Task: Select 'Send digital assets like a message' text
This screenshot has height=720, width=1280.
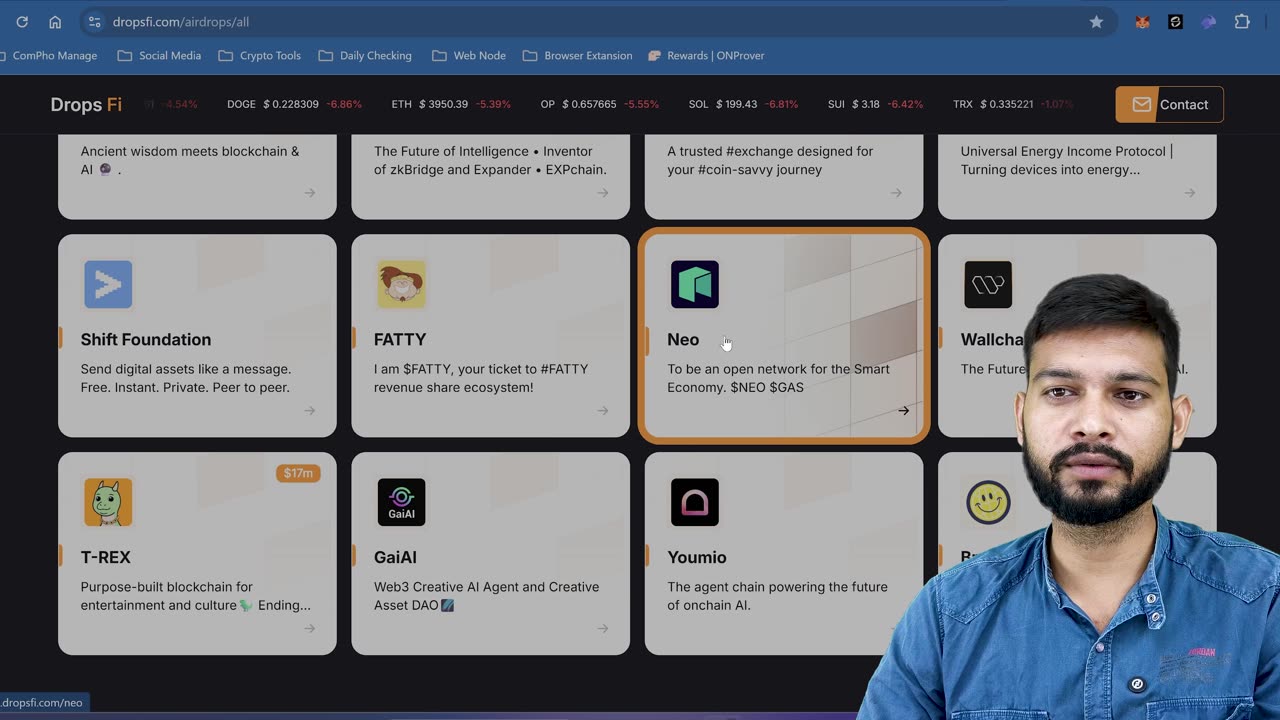Action: click(x=186, y=378)
